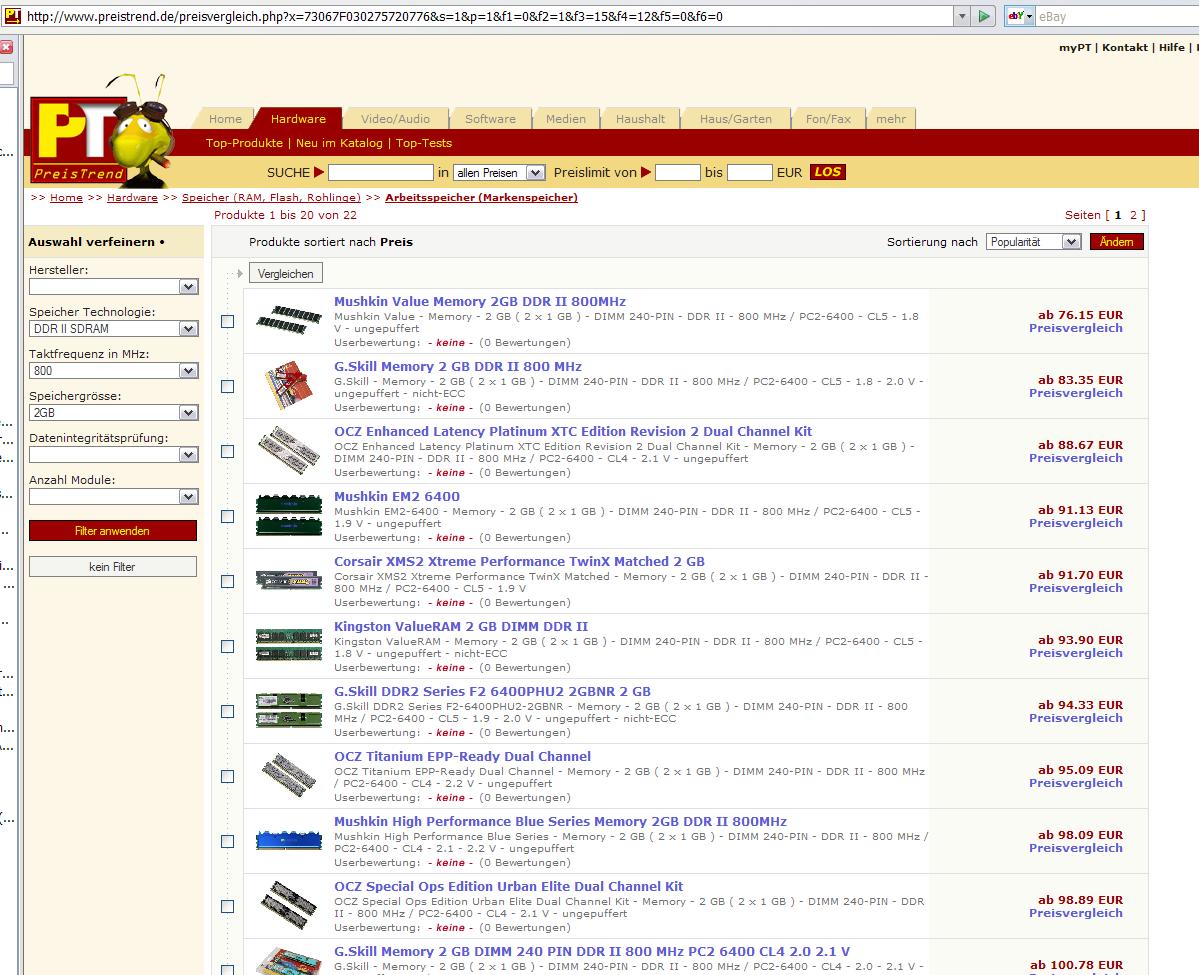Switch to the Hardware tab

click(298, 119)
